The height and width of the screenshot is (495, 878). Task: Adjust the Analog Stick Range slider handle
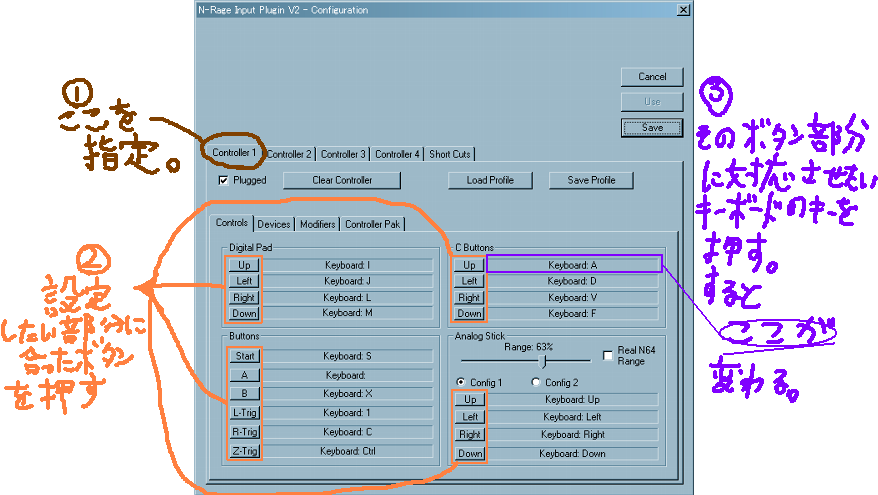click(543, 361)
